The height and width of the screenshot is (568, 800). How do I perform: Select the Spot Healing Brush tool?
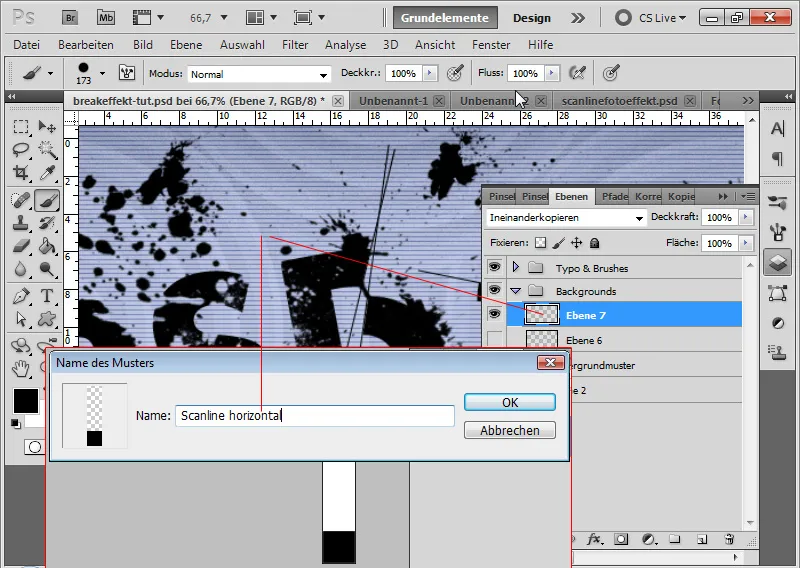coord(20,200)
